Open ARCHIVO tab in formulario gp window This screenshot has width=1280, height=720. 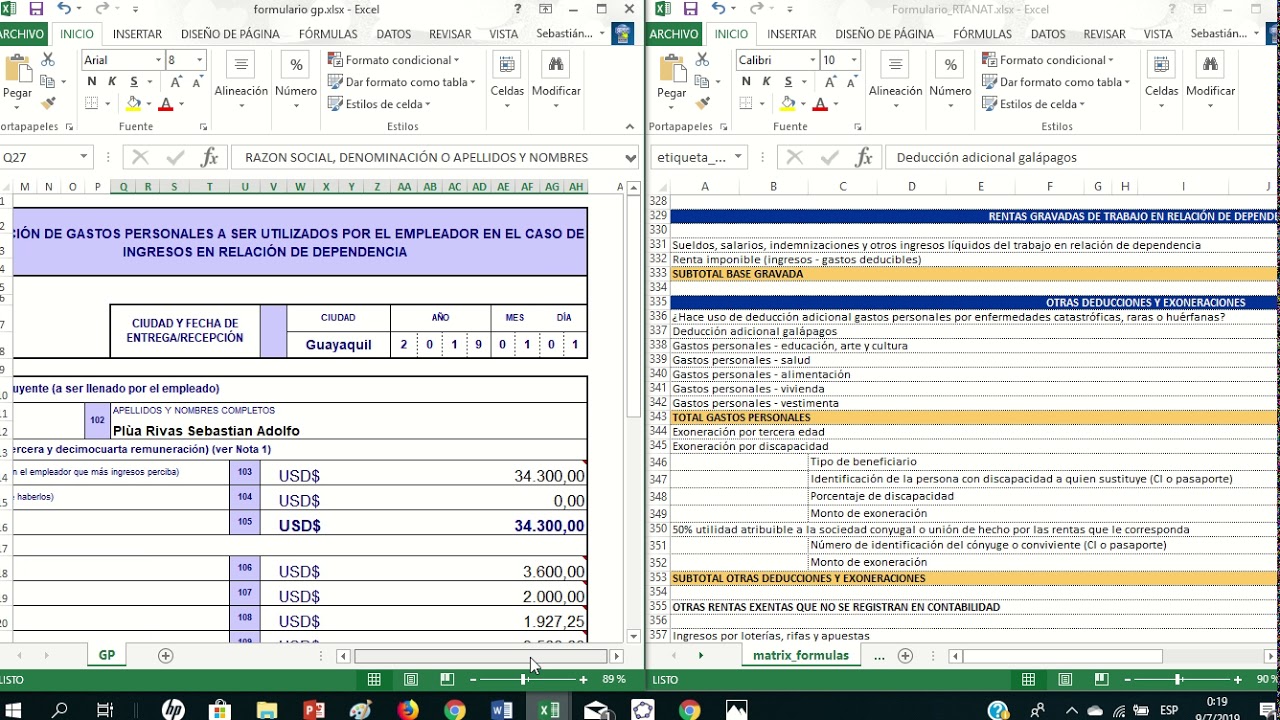[23, 33]
